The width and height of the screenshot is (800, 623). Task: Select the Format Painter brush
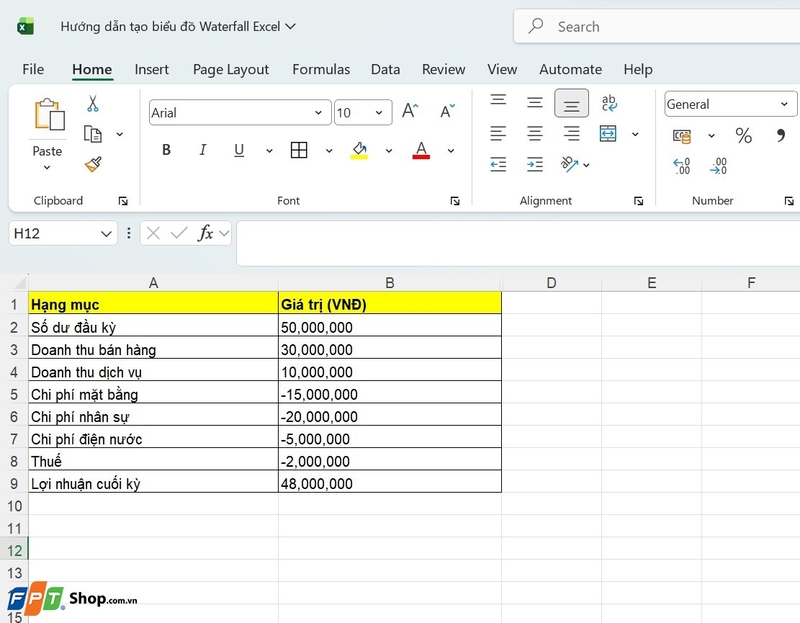point(93,164)
